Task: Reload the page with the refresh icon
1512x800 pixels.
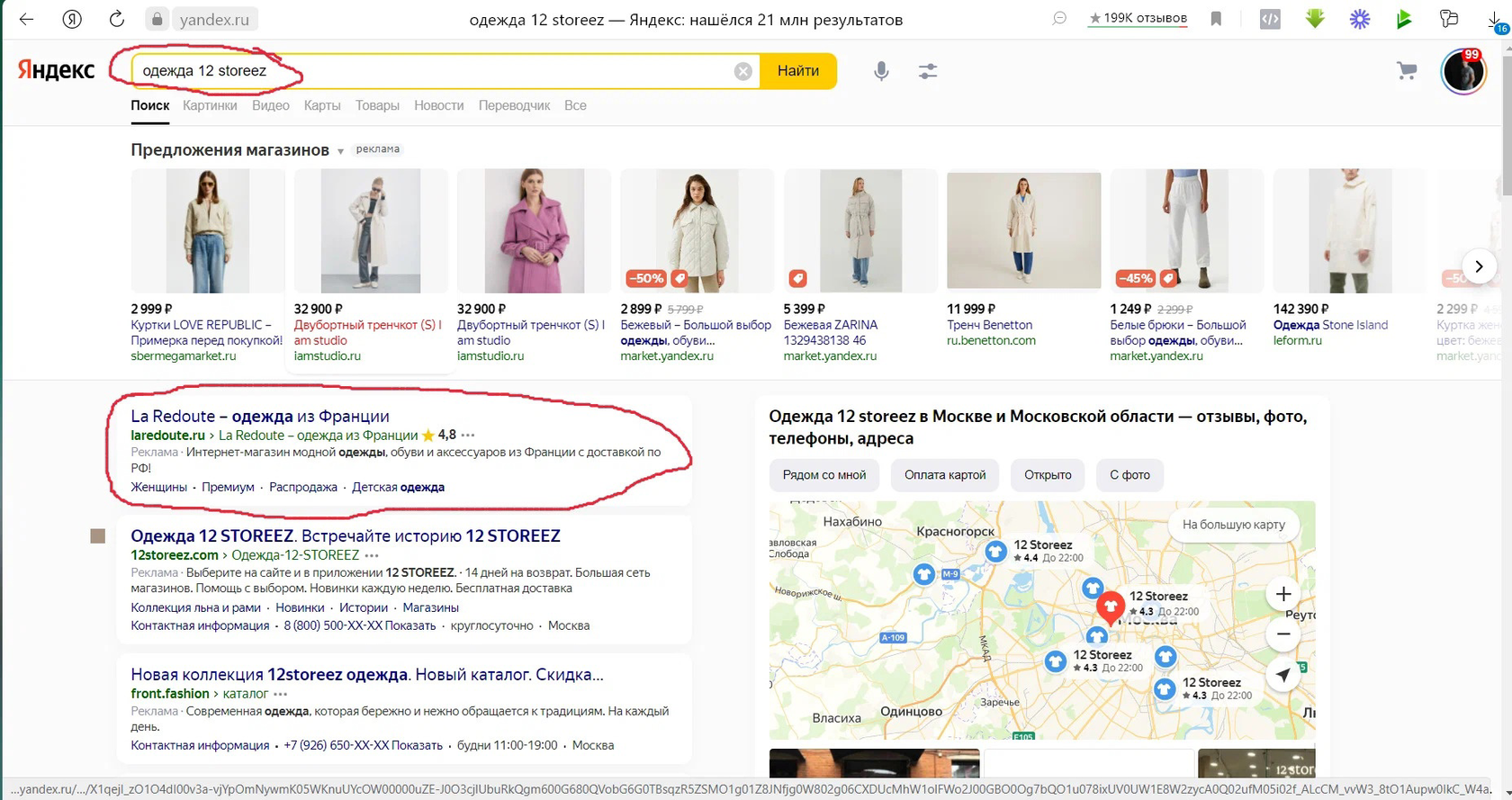Action: coord(117,19)
